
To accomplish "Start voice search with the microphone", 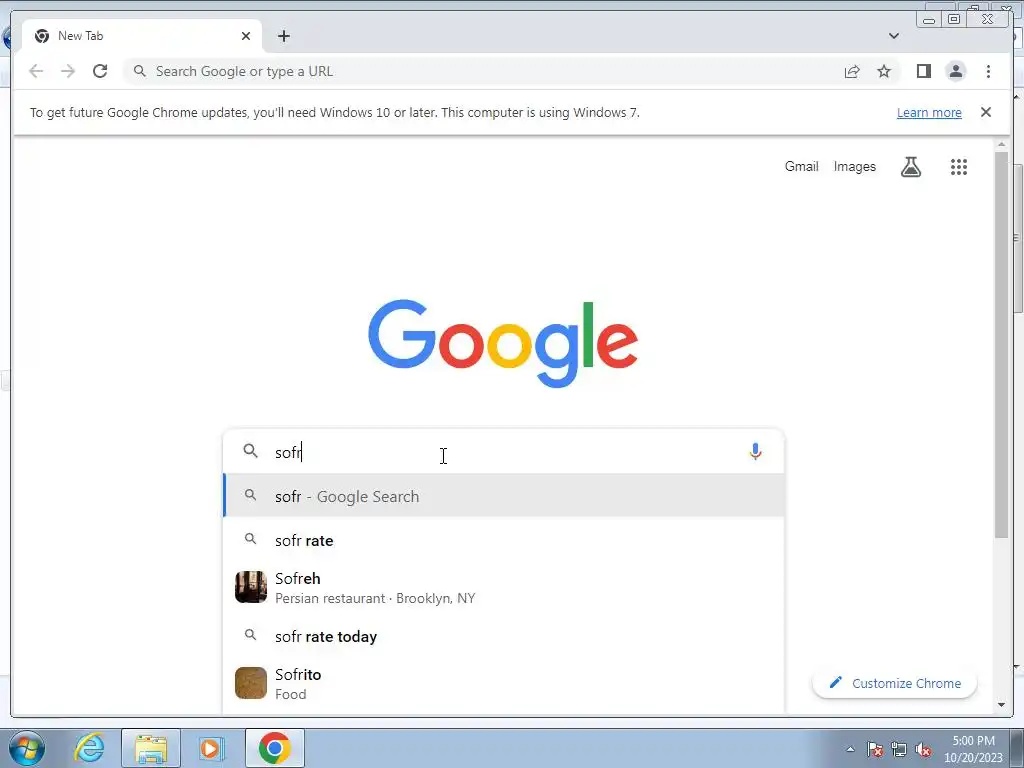I will click(x=755, y=451).
